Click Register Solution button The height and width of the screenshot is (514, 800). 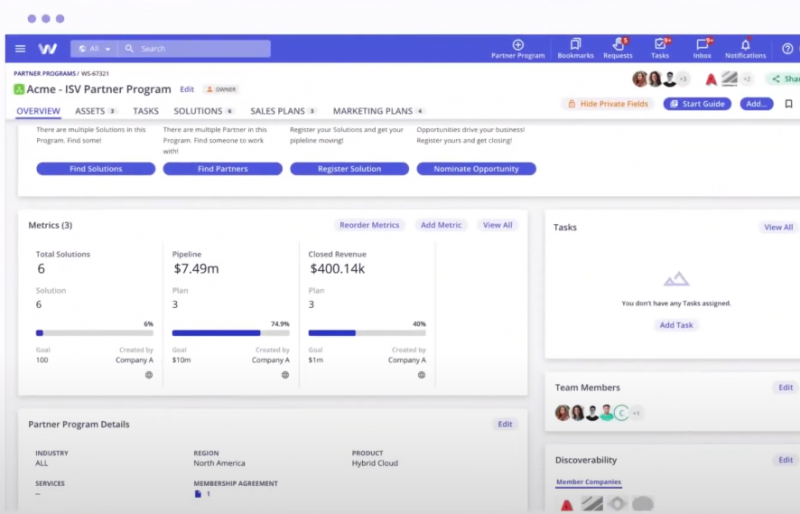click(x=349, y=169)
